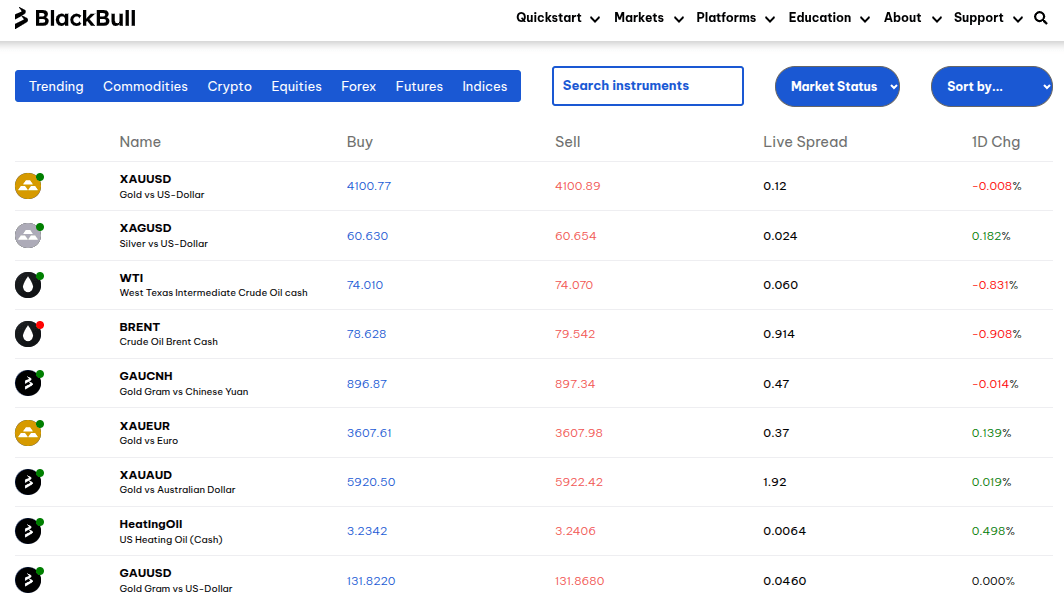
Task: Click GAUCNH buy price 896.87
Action: [367, 384]
